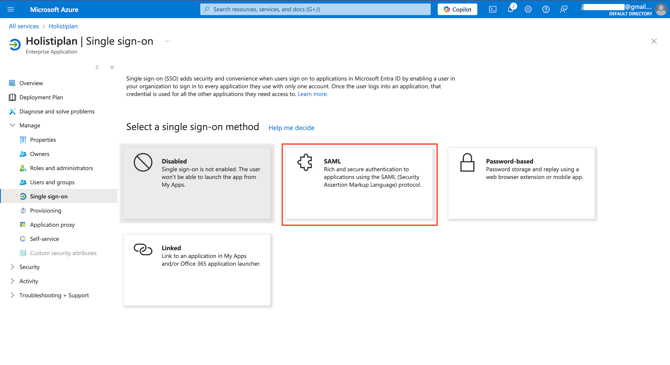670x365 pixels.
Task: Click the Diagnose wrench icon
Action: click(x=12, y=111)
